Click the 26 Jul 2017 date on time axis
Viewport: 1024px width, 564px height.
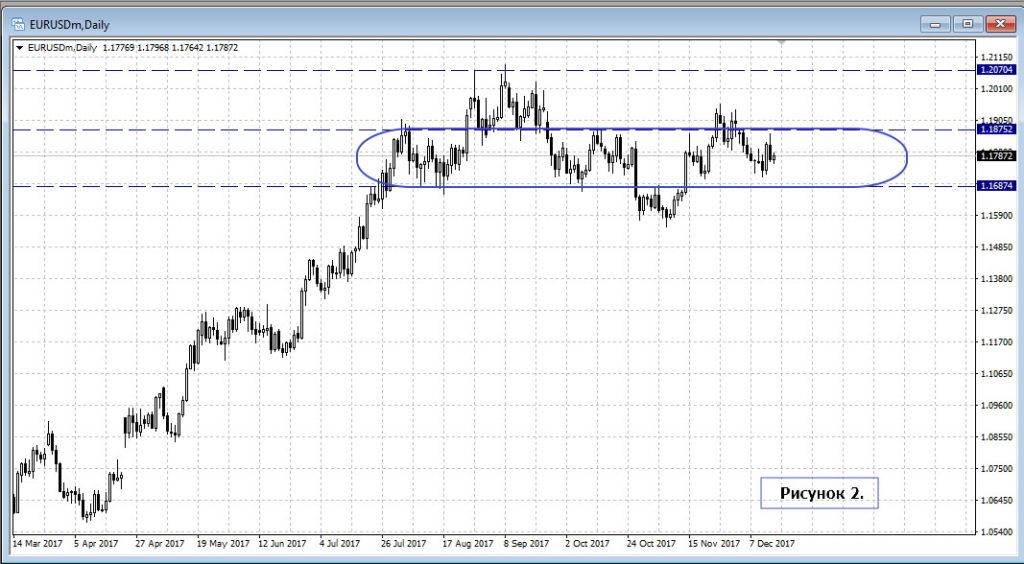tap(405, 544)
